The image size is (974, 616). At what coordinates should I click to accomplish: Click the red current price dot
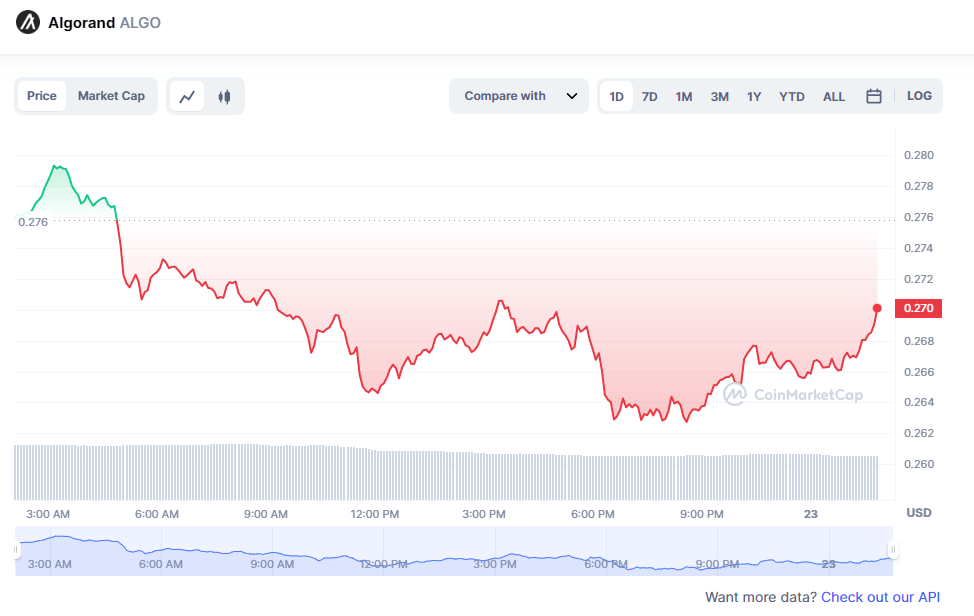[877, 308]
